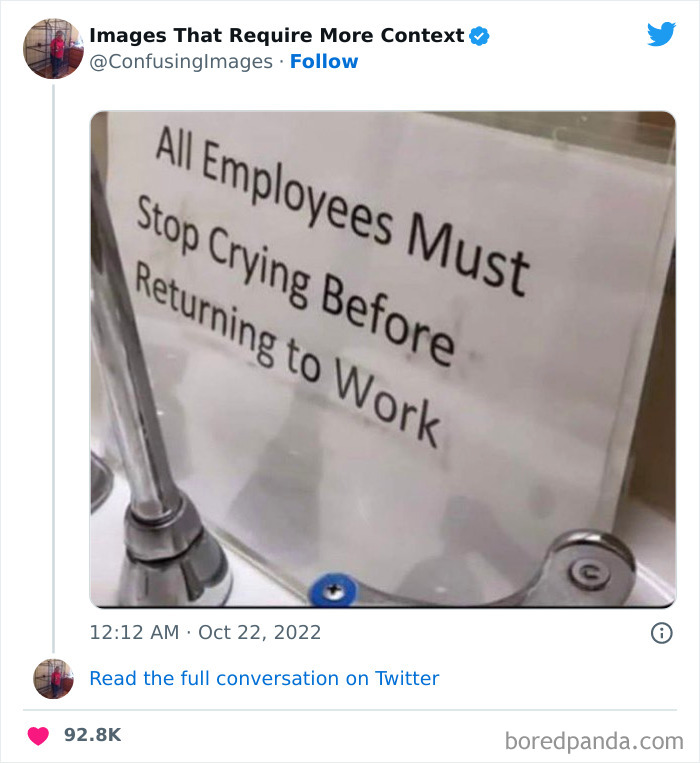Open the Images That Require More Context profile name
This screenshot has height=763, width=700.
276,36
